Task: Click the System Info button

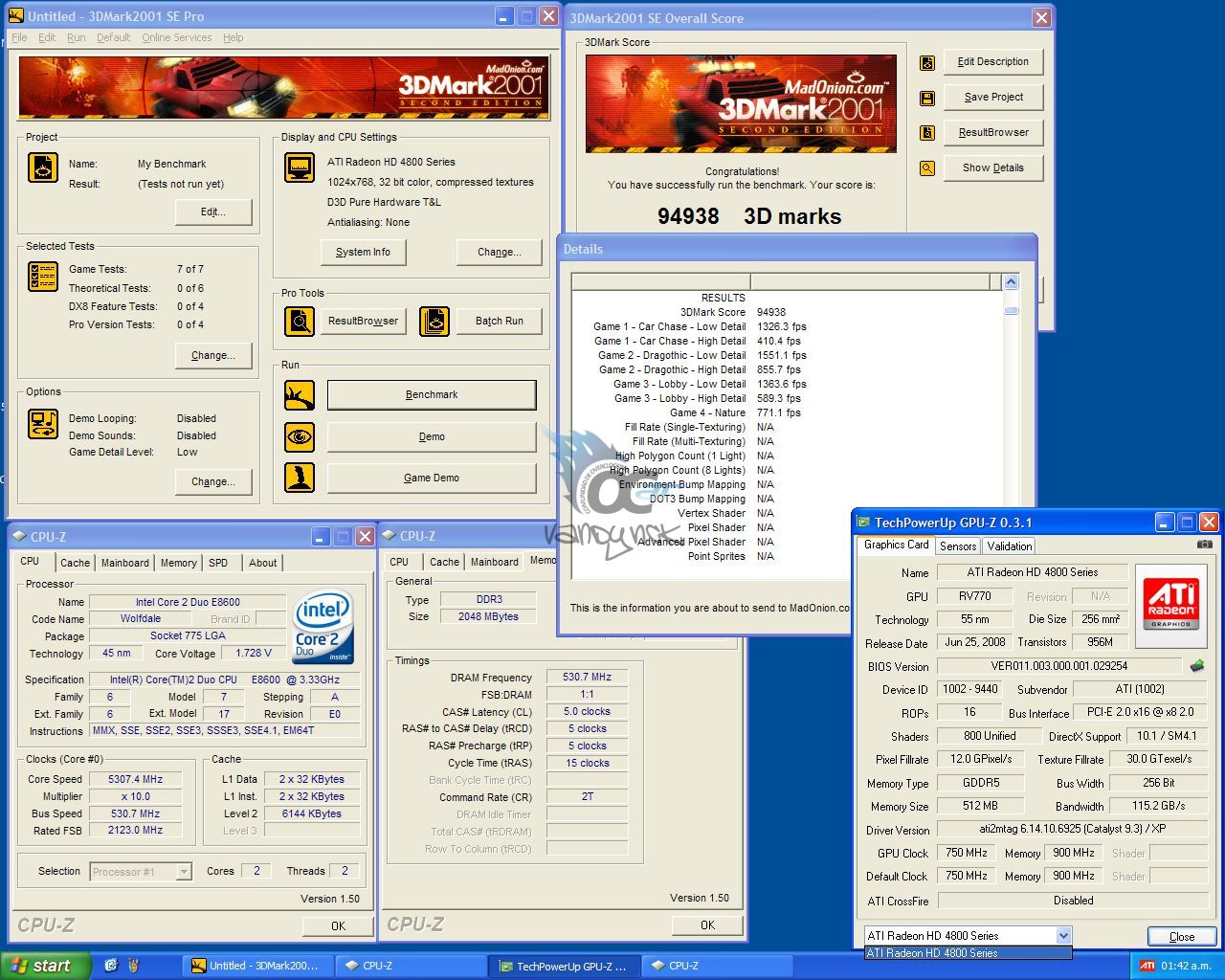Action: (363, 252)
